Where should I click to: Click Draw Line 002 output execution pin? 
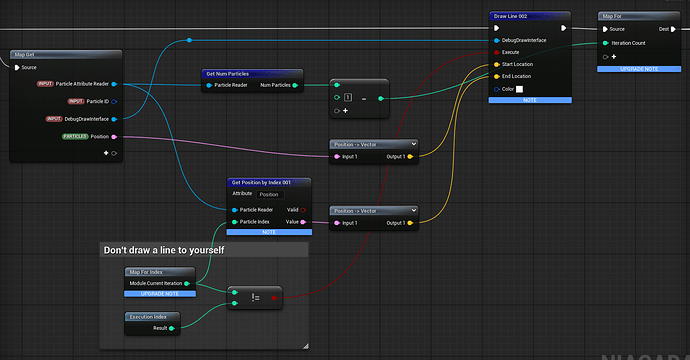[x=563, y=28]
